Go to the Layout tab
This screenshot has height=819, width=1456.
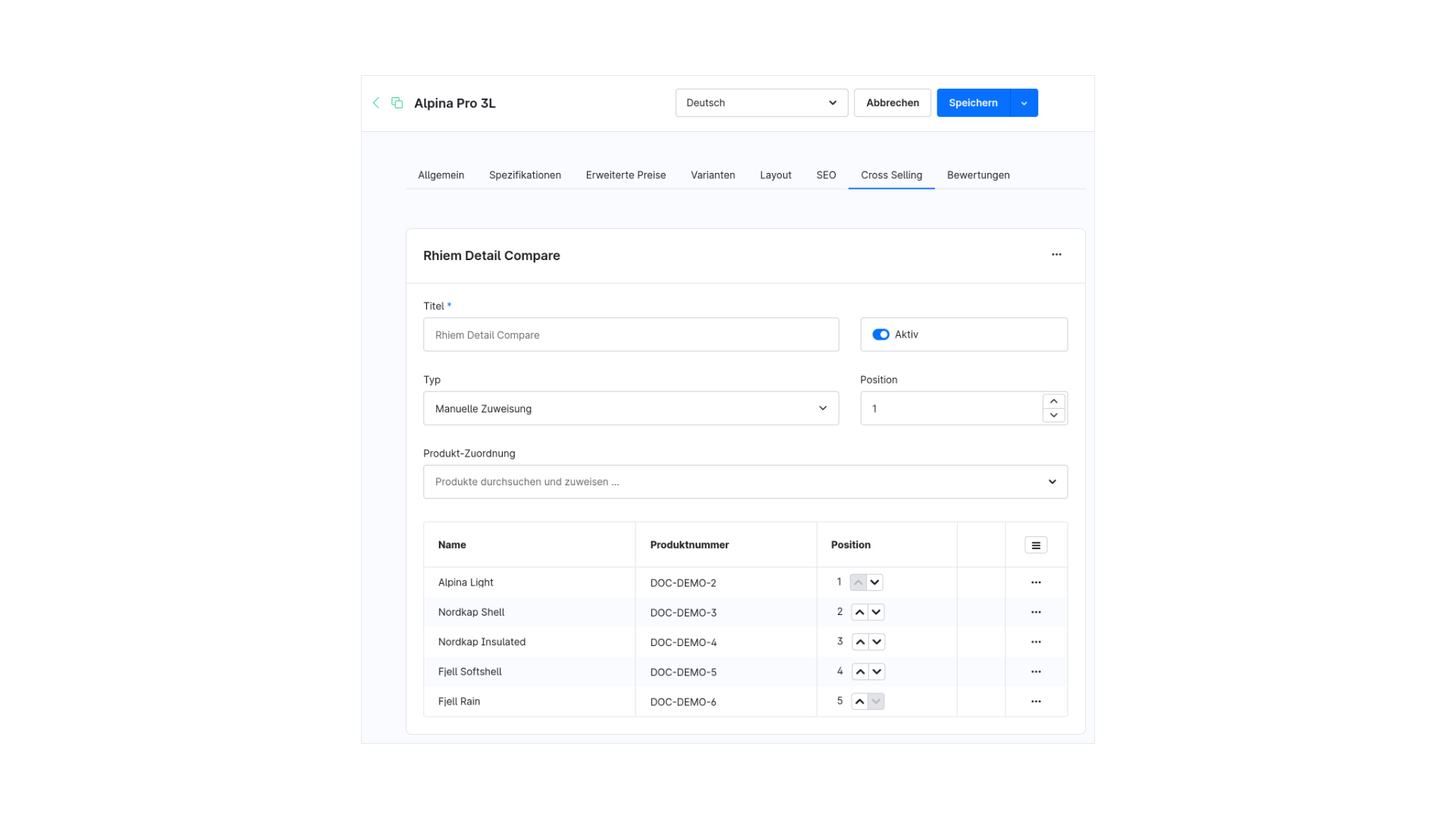point(776,175)
